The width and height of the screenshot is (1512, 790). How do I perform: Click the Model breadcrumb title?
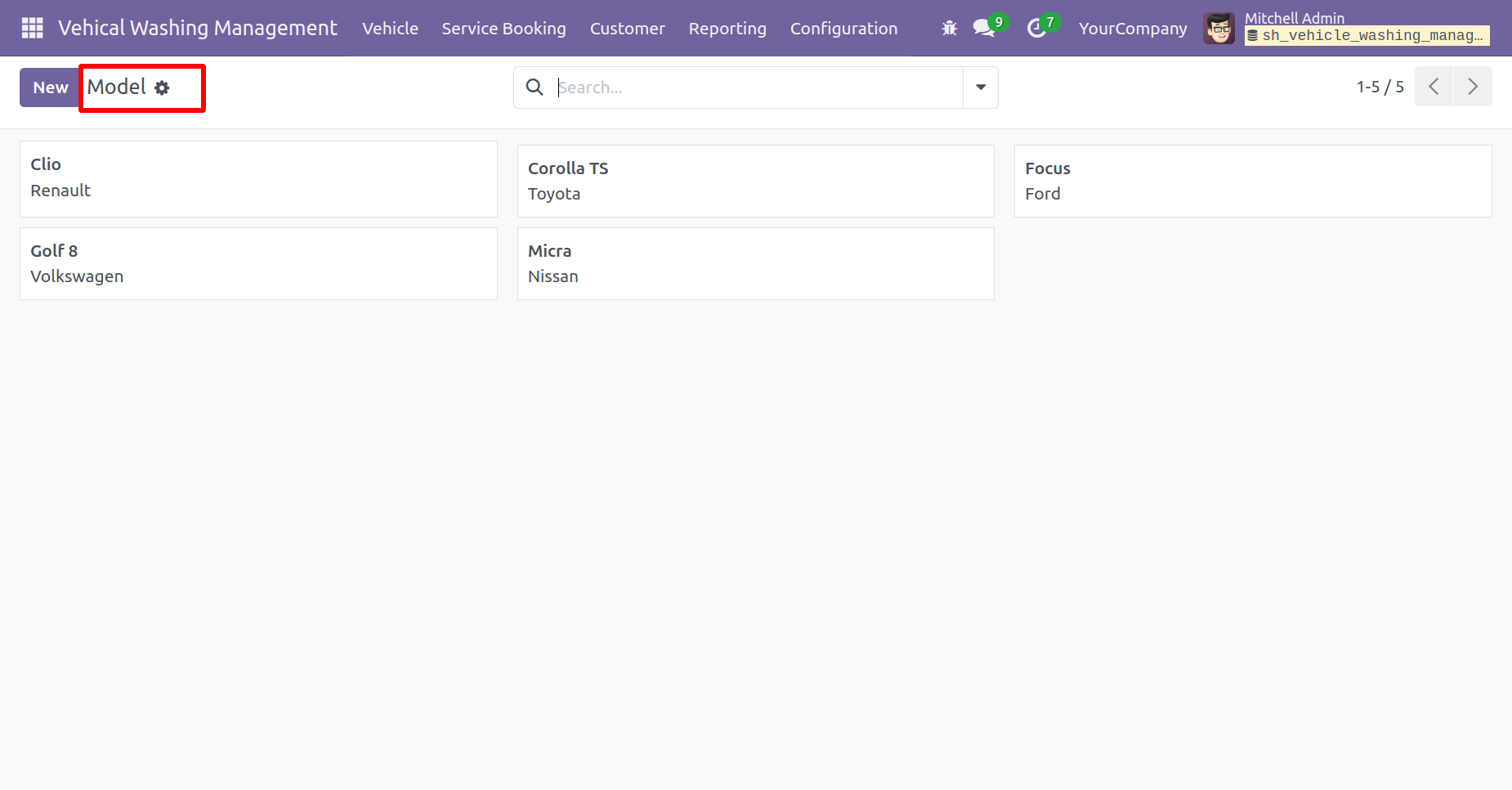coord(117,87)
